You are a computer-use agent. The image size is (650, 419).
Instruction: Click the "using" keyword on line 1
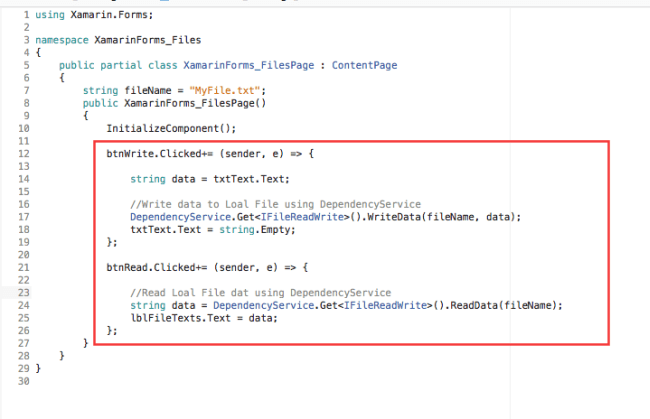point(47,15)
